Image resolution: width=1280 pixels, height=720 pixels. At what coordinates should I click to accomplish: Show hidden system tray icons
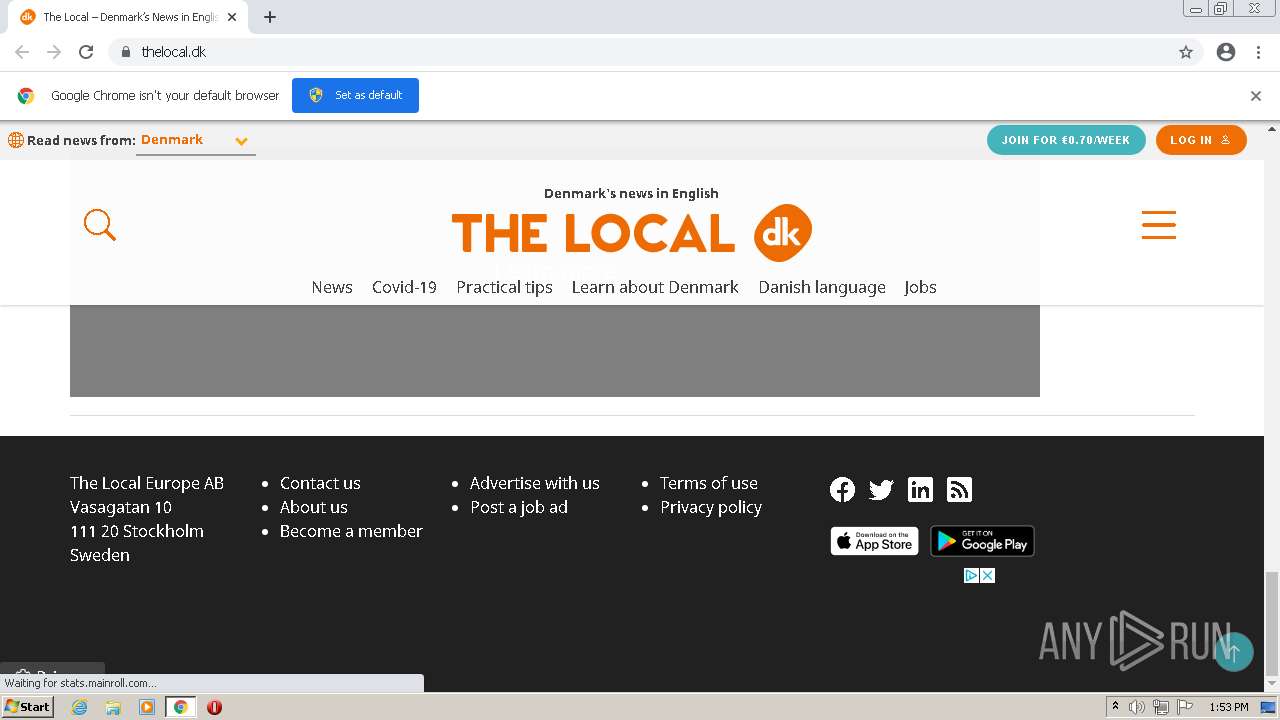tap(1115, 707)
